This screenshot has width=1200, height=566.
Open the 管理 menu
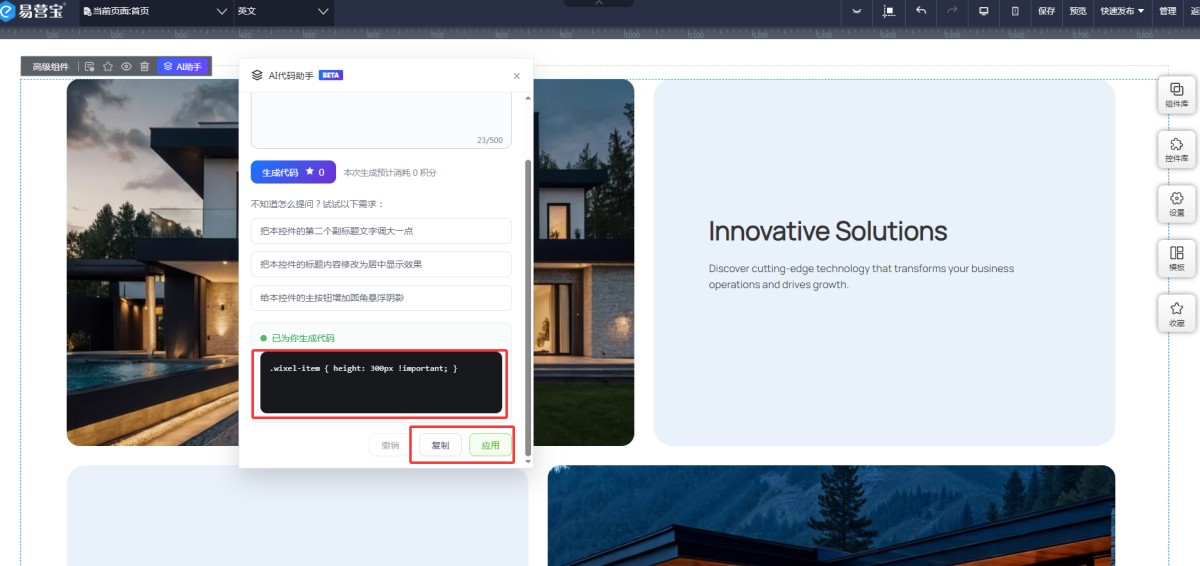1167,11
